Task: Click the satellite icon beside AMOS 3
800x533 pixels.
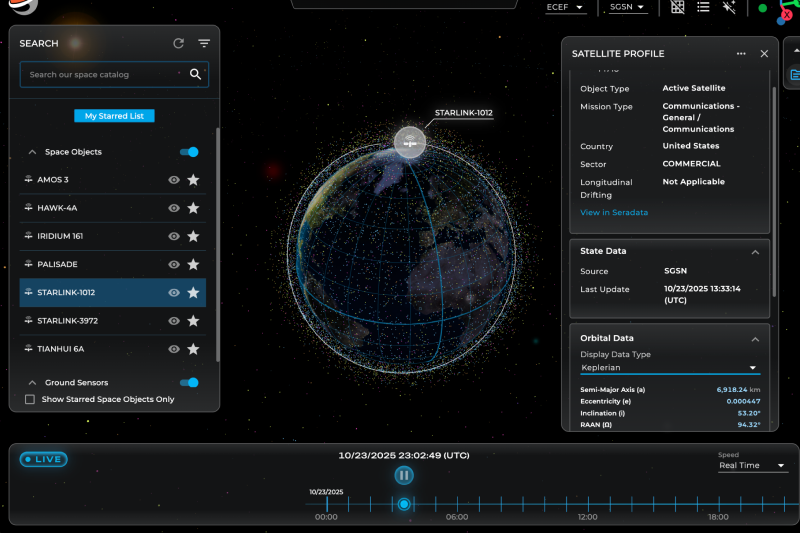Action: [x=29, y=179]
